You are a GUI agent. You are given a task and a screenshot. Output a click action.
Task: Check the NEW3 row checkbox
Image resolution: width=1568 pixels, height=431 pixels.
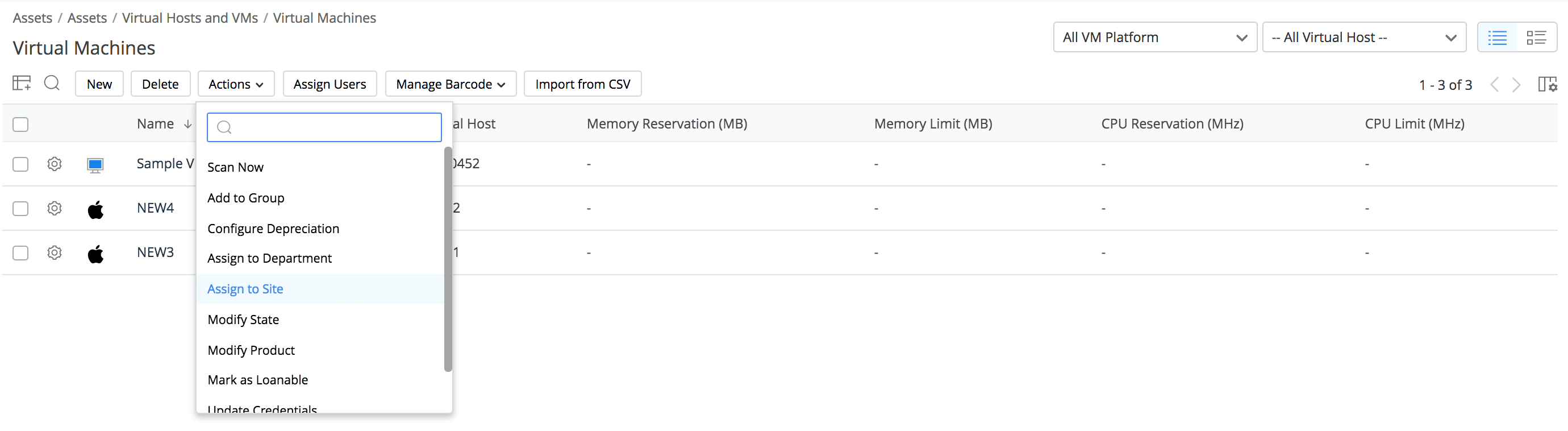click(x=20, y=253)
